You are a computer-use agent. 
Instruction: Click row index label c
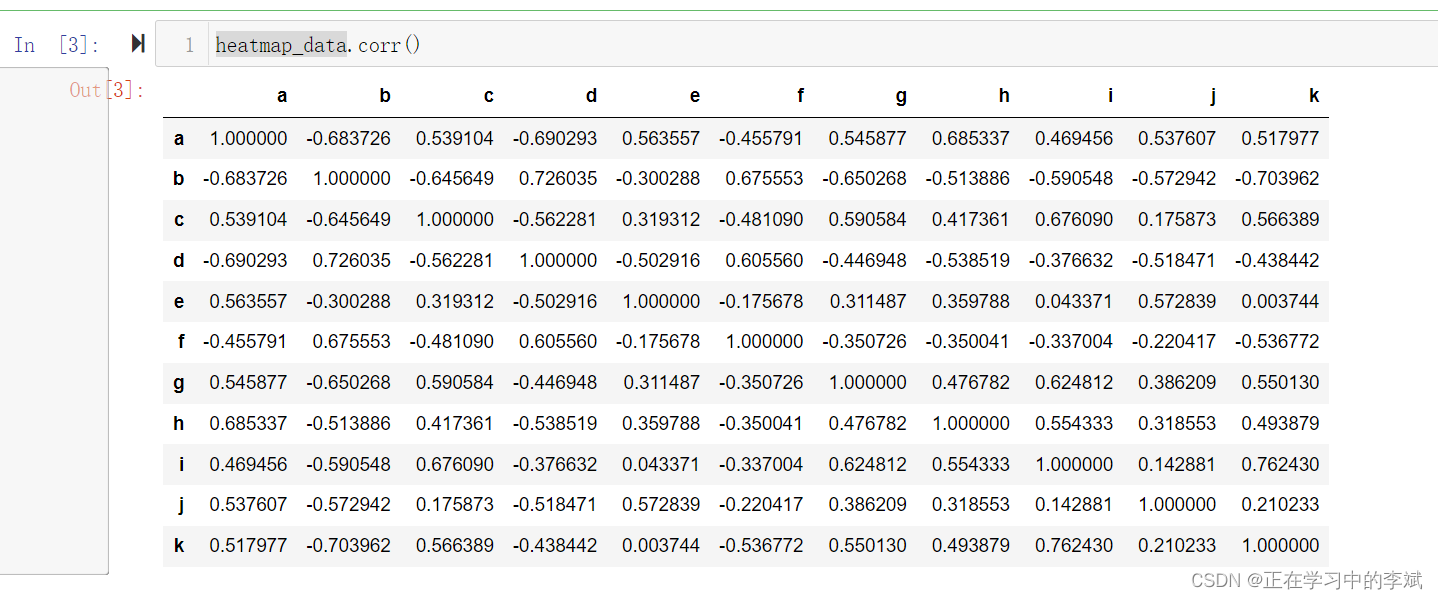(179, 219)
